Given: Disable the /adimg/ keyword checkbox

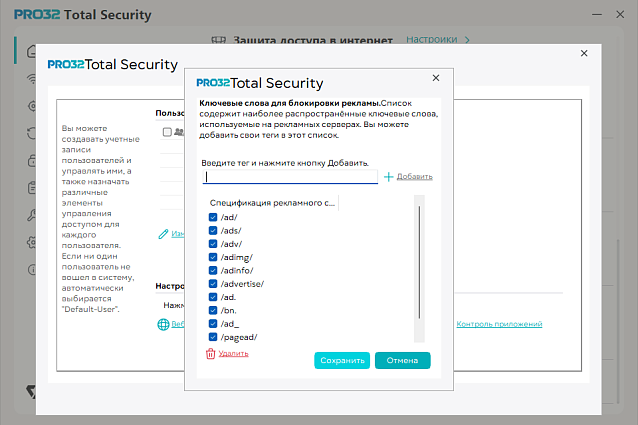Looking at the screenshot, I should pyautogui.click(x=213, y=257).
